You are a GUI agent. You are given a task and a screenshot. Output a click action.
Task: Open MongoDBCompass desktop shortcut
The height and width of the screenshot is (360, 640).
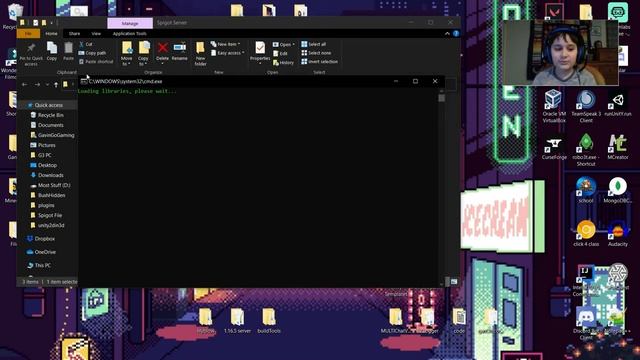click(618, 190)
